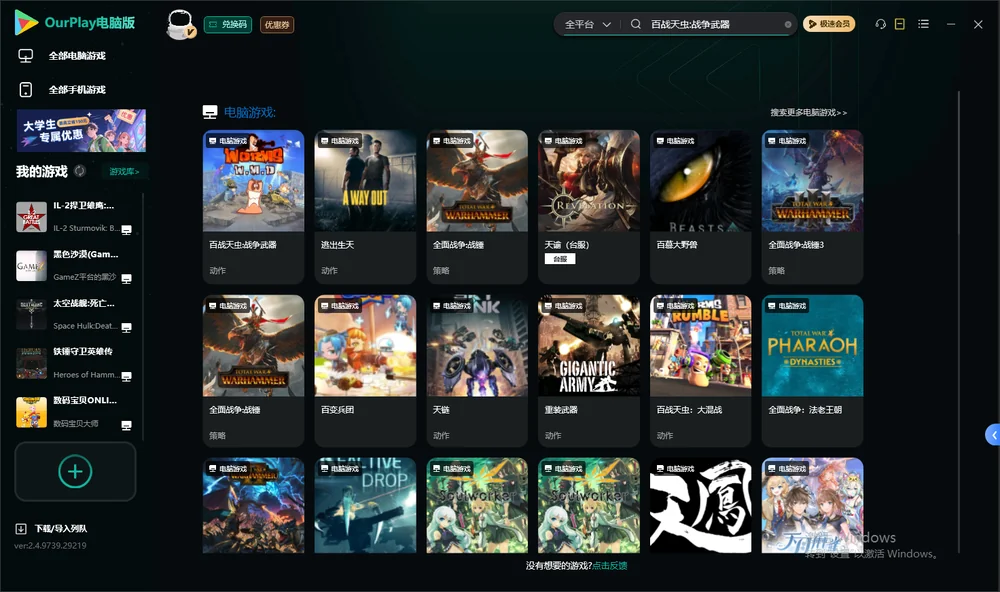
Task: Click the 兑换码 redeem code button
Action: (x=228, y=25)
